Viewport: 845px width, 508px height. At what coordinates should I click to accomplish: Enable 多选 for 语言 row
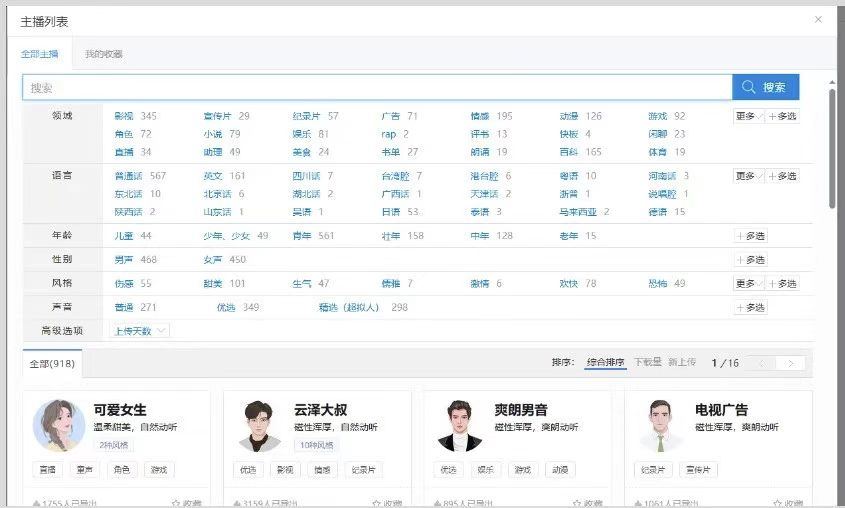click(x=782, y=176)
